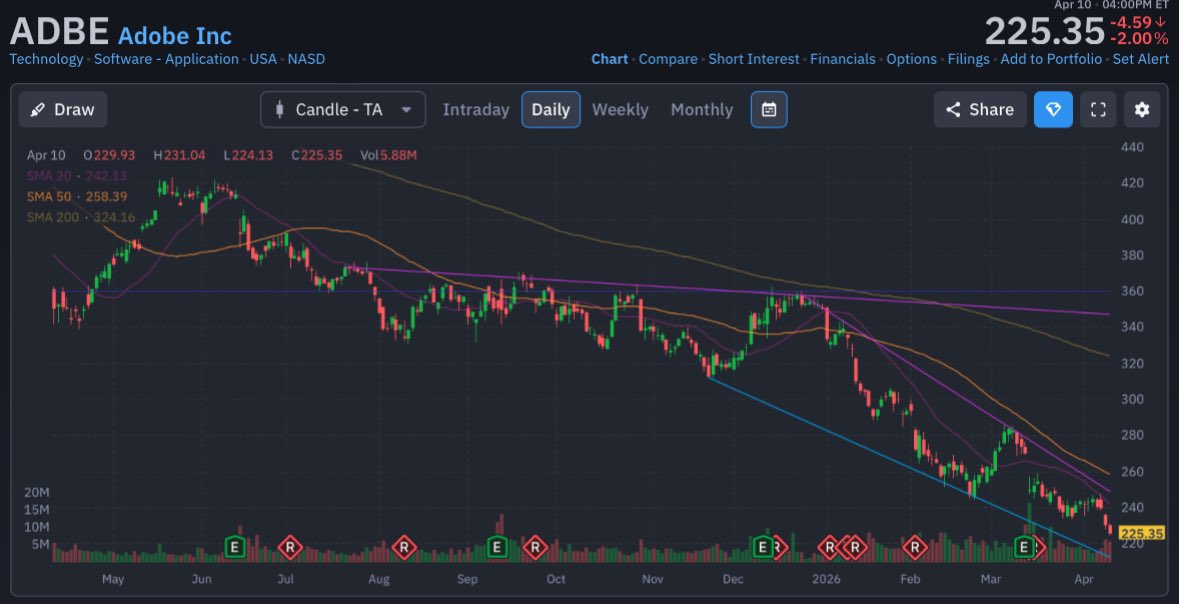Viewport: 1179px width, 604px height.
Task: Click Add to Portfolio
Action: pos(1051,59)
